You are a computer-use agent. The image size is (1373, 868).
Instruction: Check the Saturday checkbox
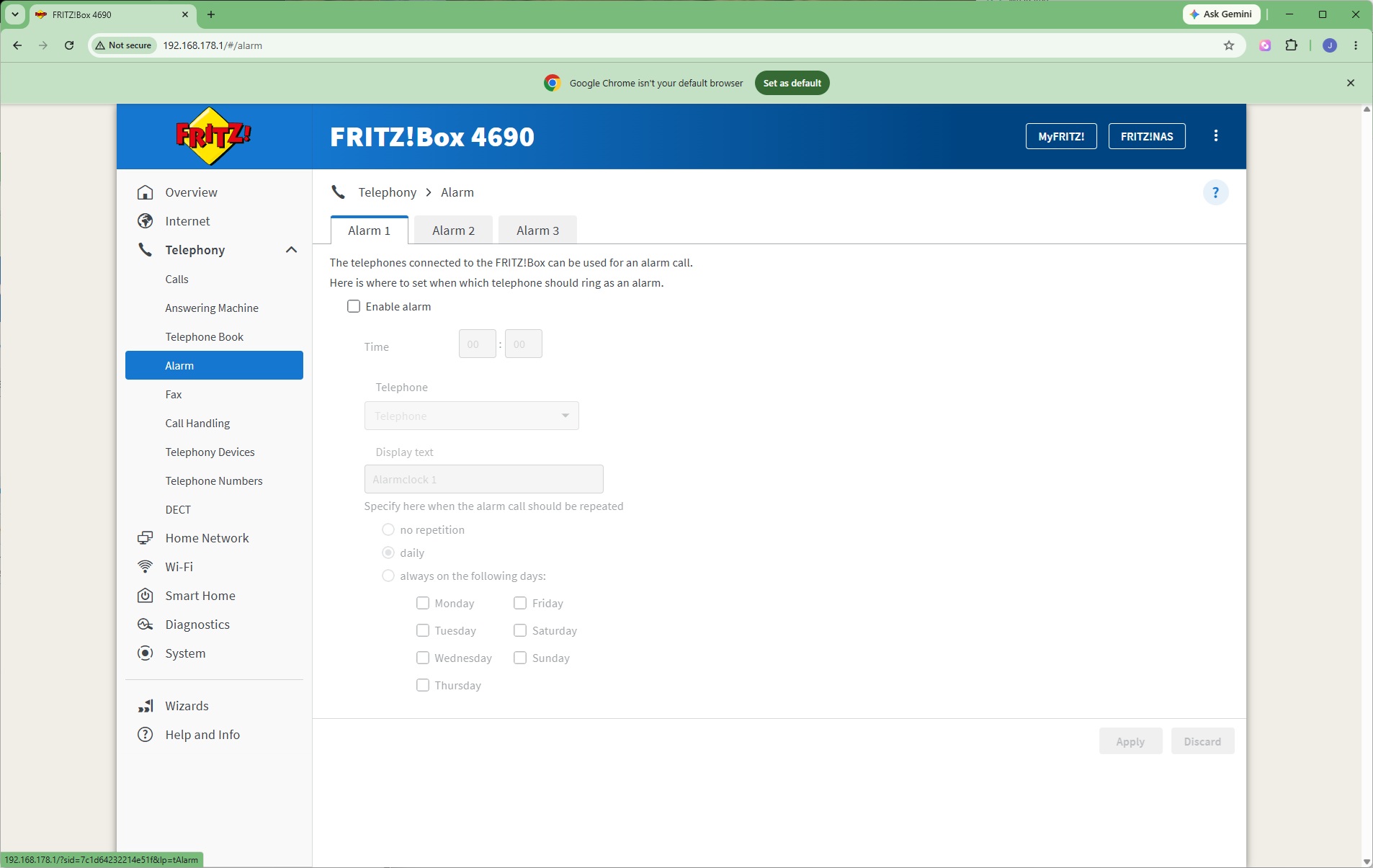tap(520, 631)
